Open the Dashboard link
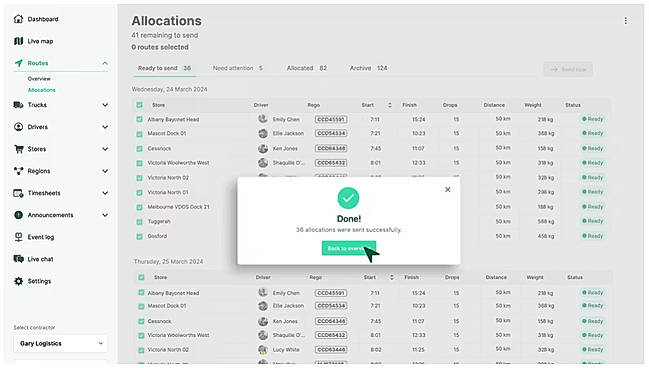 (43, 19)
